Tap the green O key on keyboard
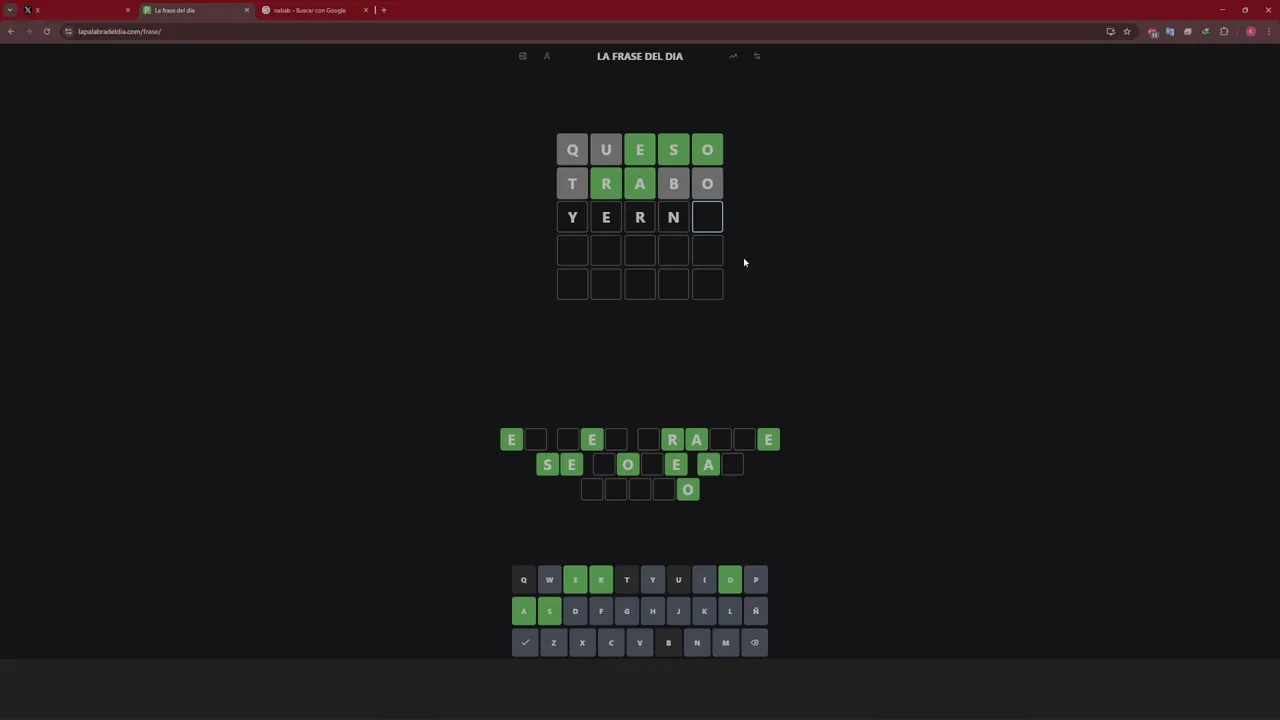 (730, 580)
